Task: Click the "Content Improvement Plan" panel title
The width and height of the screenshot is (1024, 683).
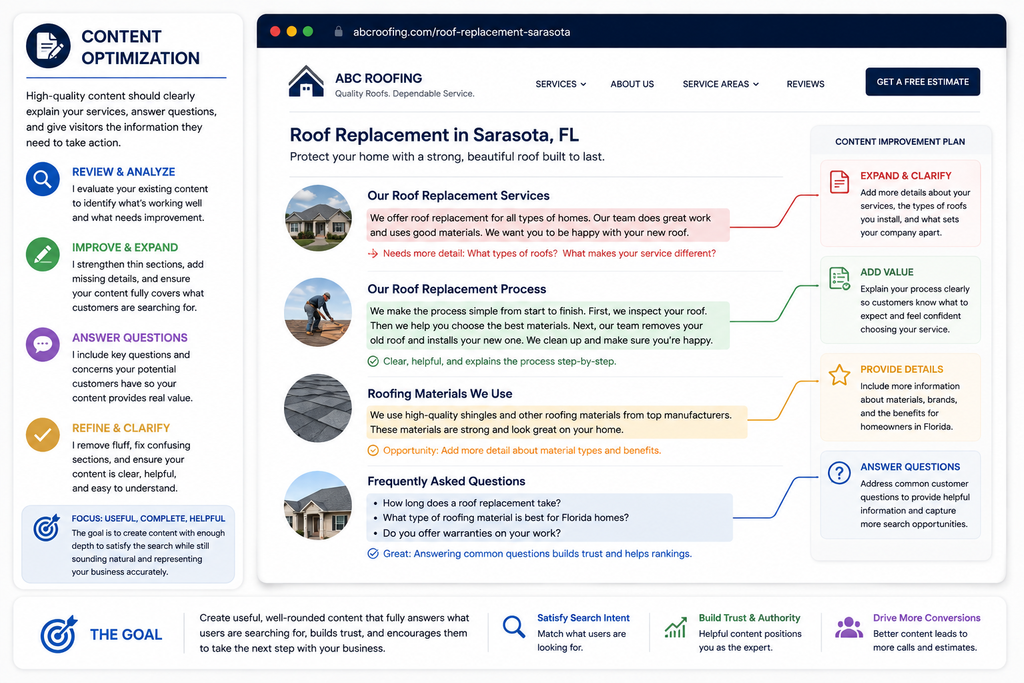Action: click(900, 142)
